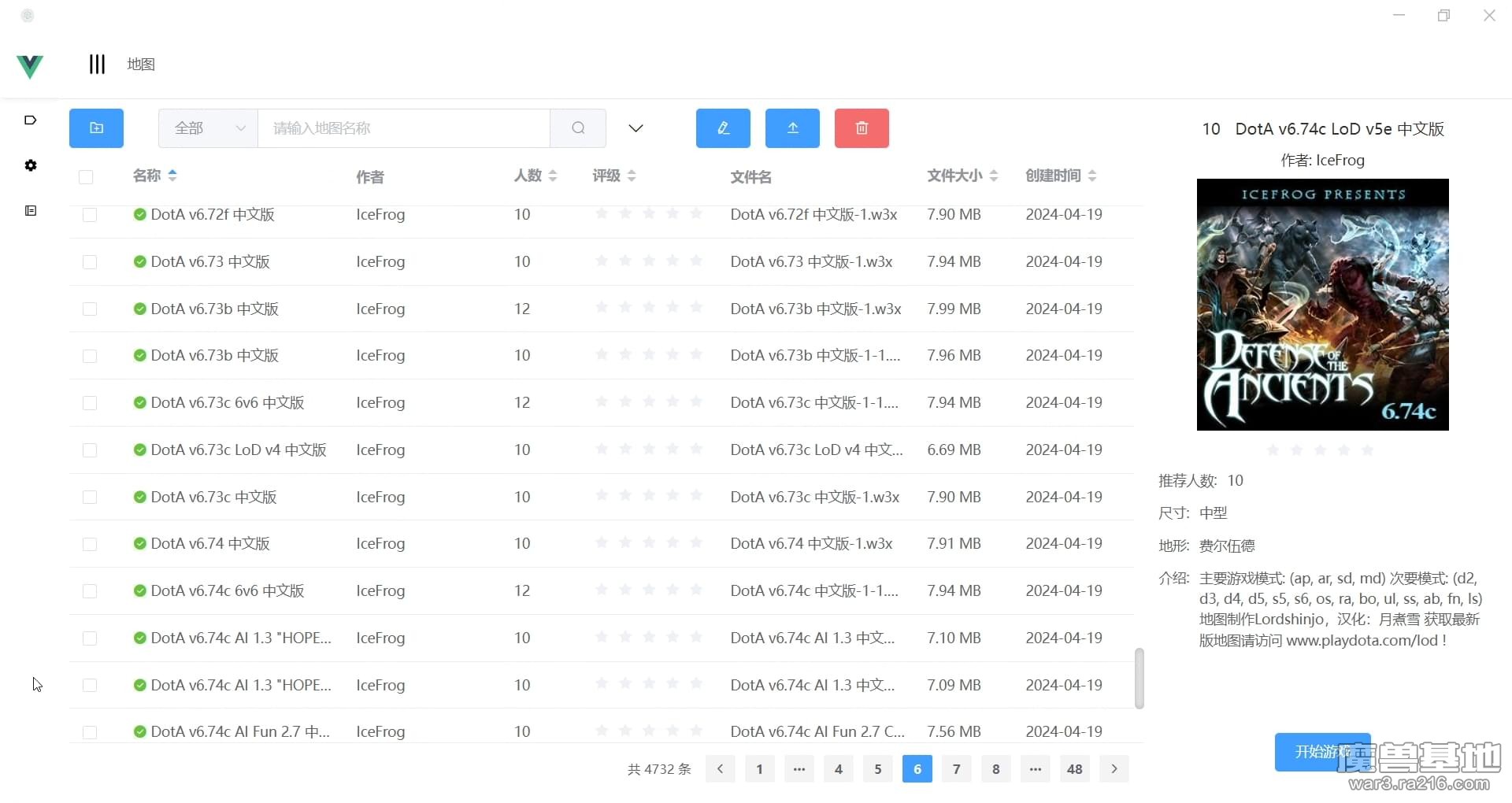Screen dimensions: 1512x803
Task: Toggle the three-bar menu icon beside 地图
Action: click(97, 64)
